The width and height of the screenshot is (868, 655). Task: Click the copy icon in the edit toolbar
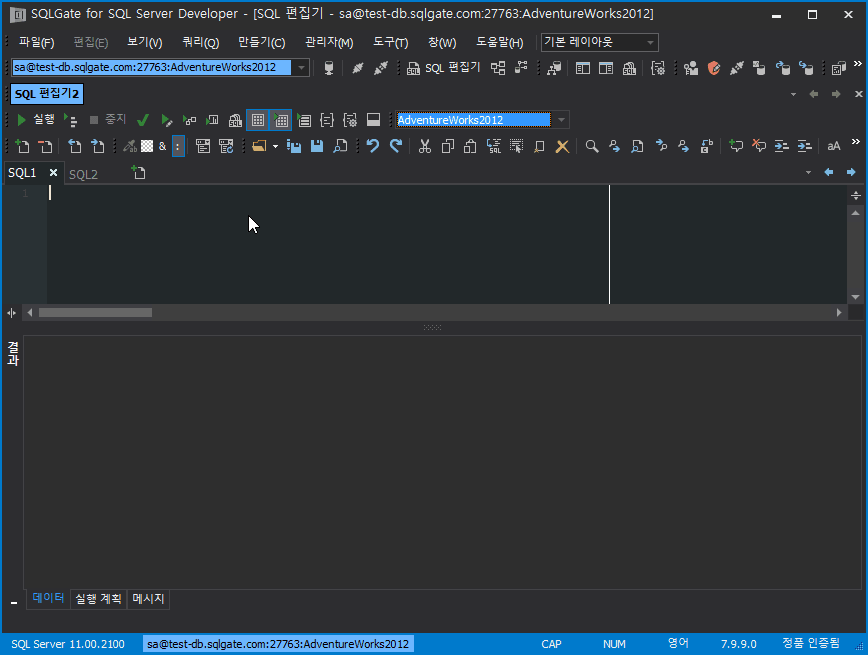pyautogui.click(x=447, y=146)
